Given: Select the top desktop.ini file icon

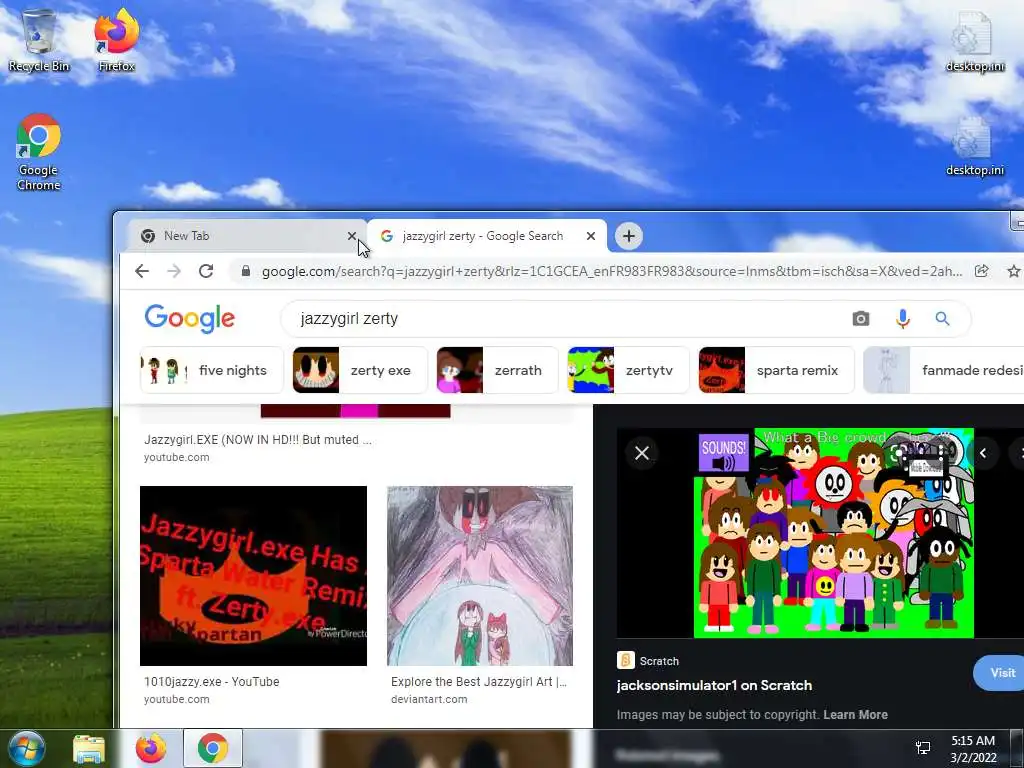Looking at the screenshot, I should click(x=974, y=40).
